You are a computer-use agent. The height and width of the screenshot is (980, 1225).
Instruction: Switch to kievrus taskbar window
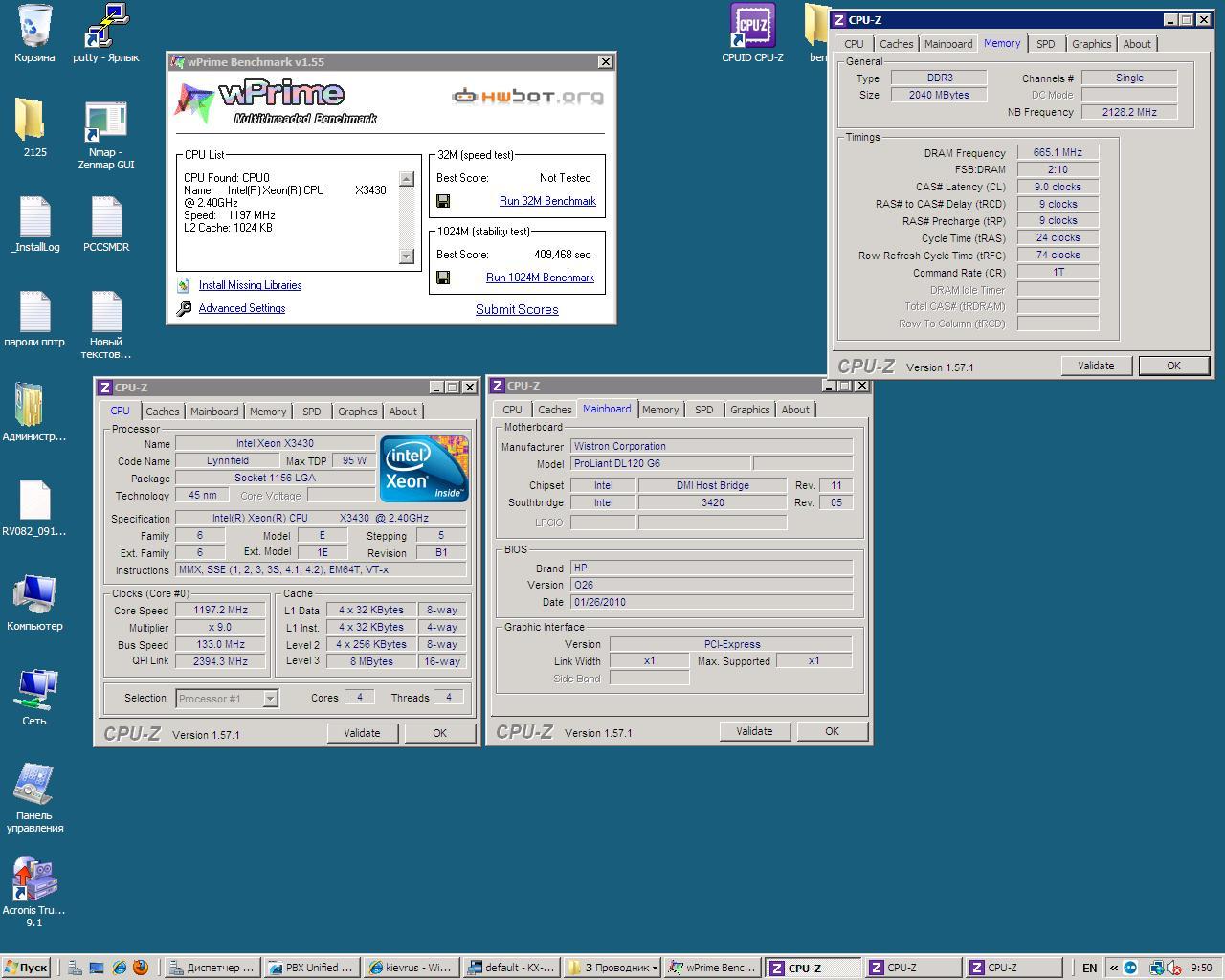[x=412, y=968]
